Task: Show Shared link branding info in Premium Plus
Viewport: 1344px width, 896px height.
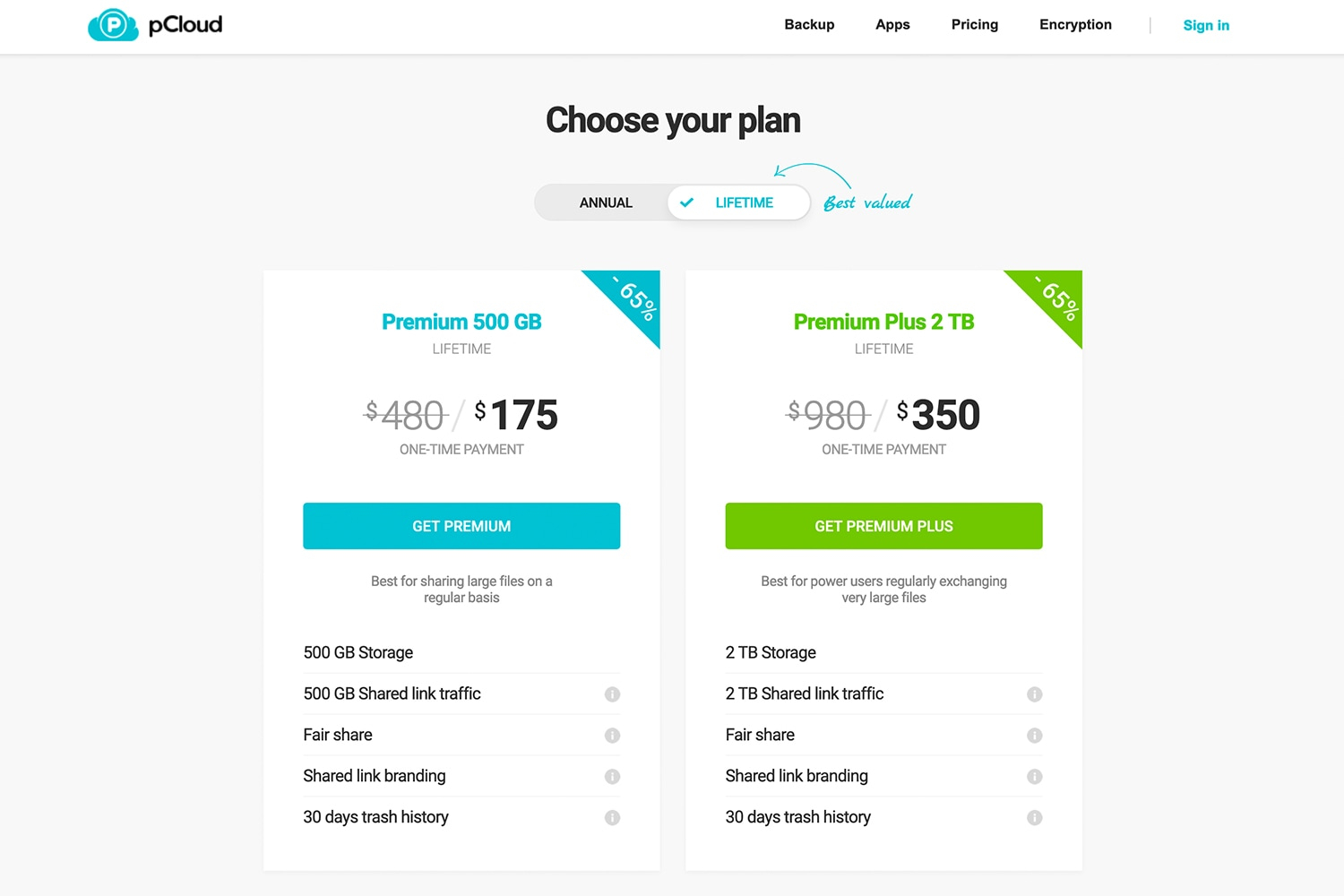Action: click(1034, 777)
